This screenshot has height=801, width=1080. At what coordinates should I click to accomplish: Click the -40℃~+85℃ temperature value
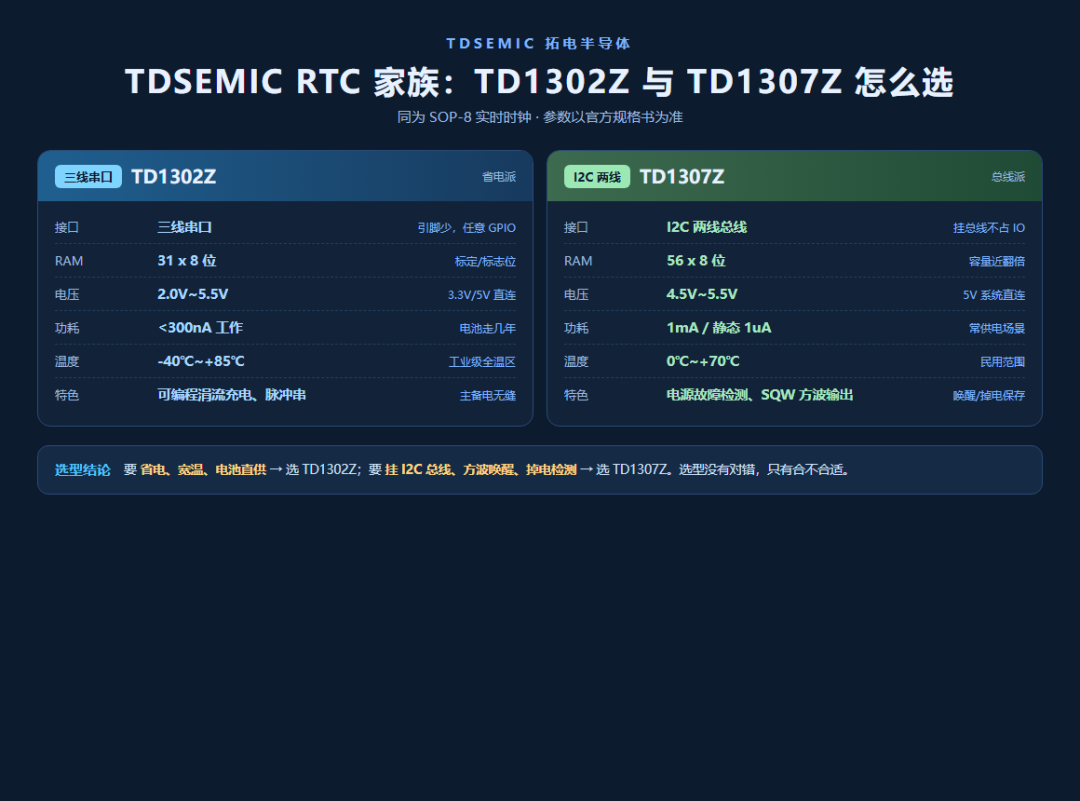201,361
